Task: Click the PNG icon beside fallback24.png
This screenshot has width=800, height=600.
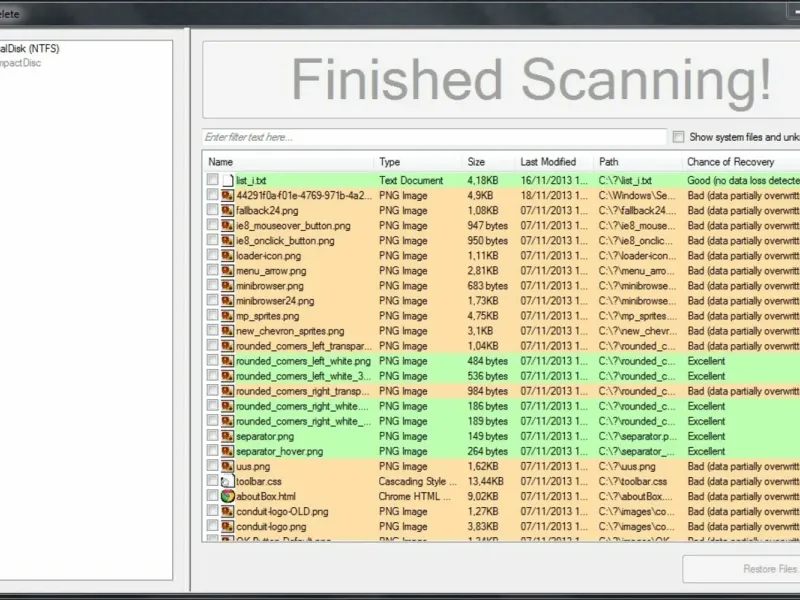Action: click(228, 210)
